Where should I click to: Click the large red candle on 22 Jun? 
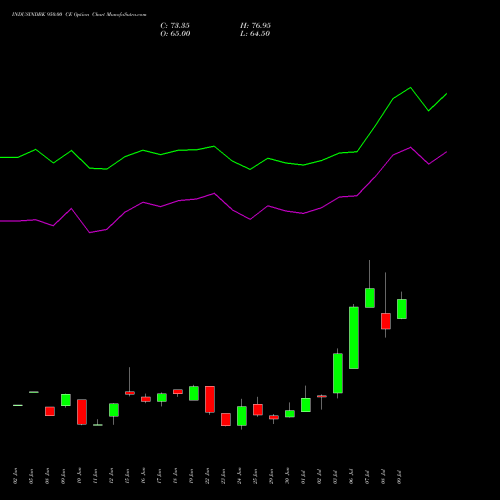pyautogui.click(x=210, y=399)
